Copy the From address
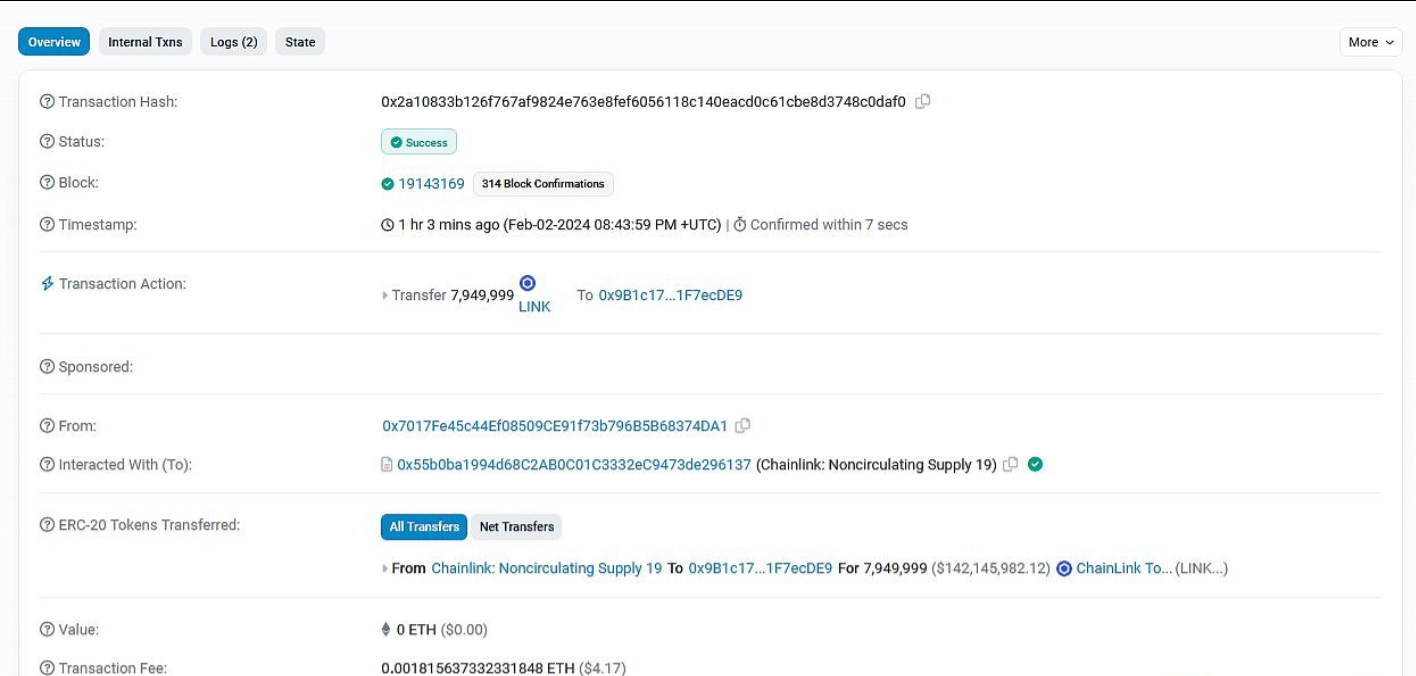The height and width of the screenshot is (676, 1416). [x=743, y=425]
